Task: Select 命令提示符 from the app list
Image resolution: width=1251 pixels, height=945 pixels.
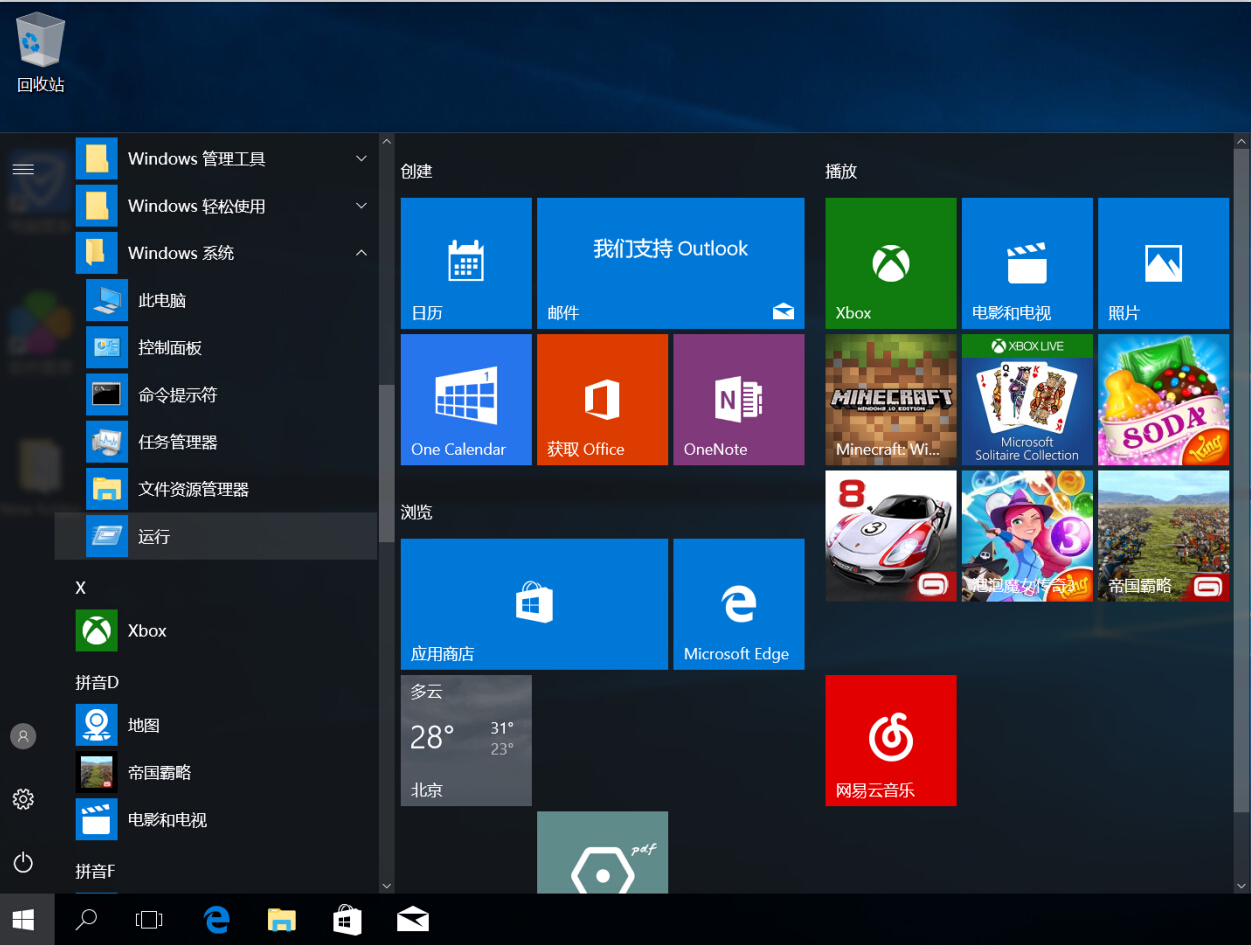Action: pos(177,395)
